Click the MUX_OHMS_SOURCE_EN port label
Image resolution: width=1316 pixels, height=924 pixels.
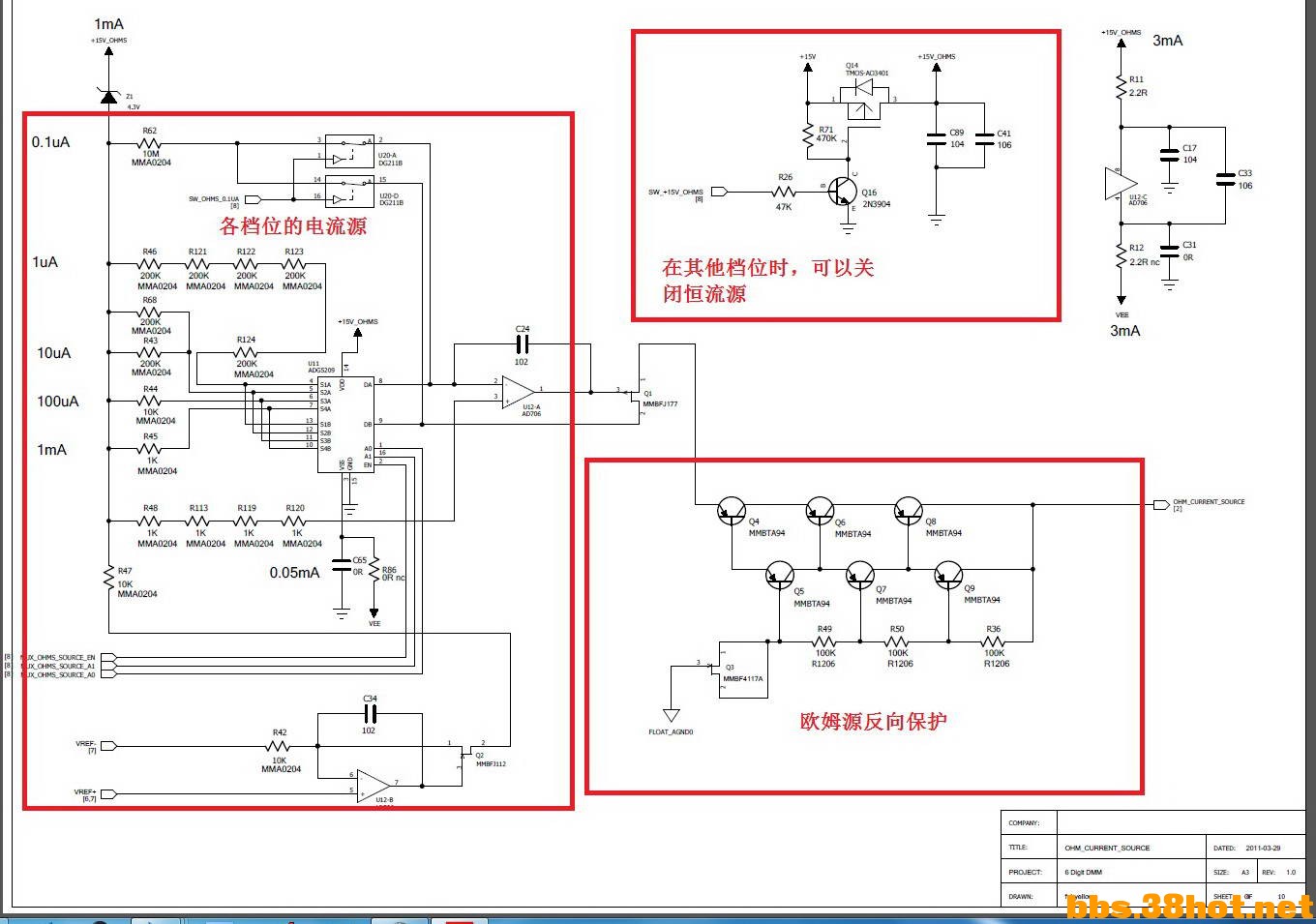pyautogui.click(x=59, y=658)
